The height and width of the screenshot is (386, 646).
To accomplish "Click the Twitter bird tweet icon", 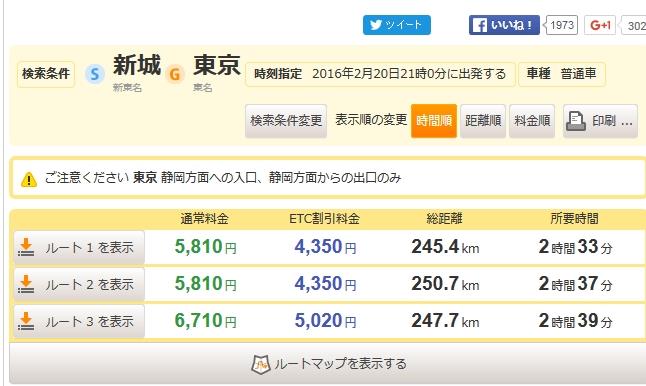I will tap(376, 25).
